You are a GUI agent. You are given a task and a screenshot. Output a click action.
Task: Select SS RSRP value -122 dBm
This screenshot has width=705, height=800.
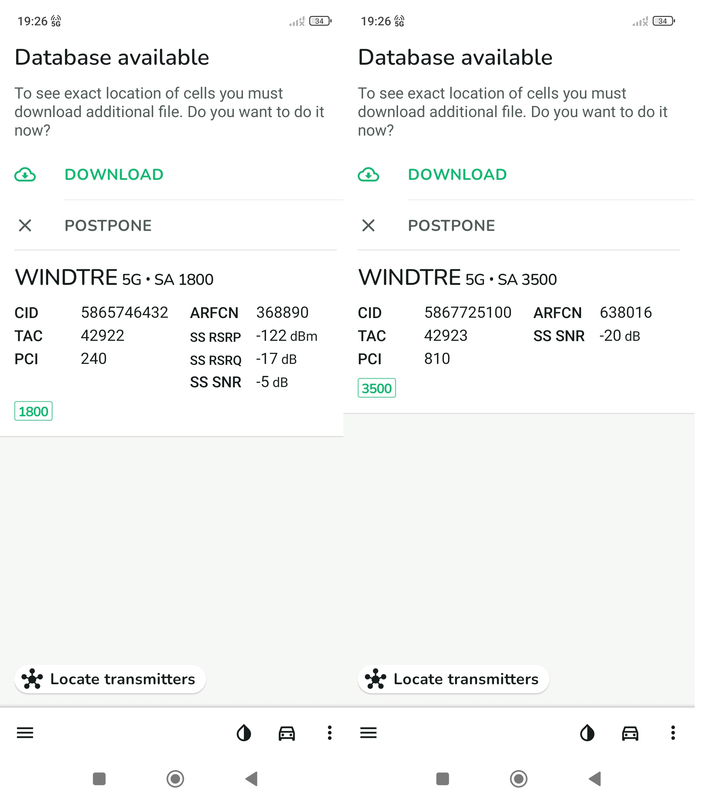coord(287,336)
